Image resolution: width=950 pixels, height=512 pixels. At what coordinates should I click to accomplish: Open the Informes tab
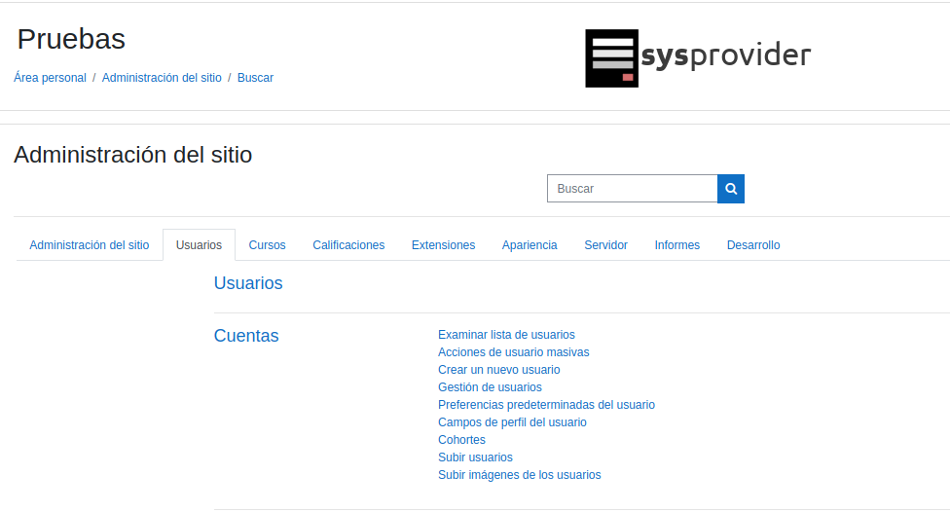pyautogui.click(x=677, y=245)
